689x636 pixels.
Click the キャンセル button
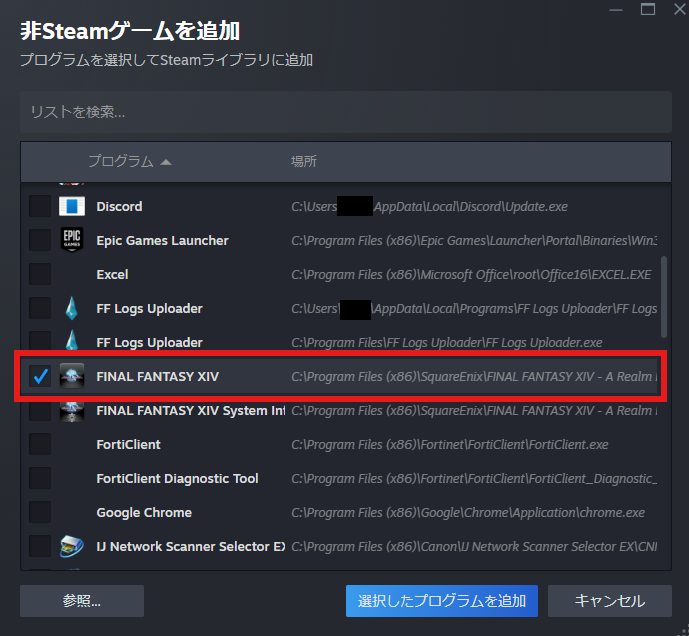click(609, 601)
